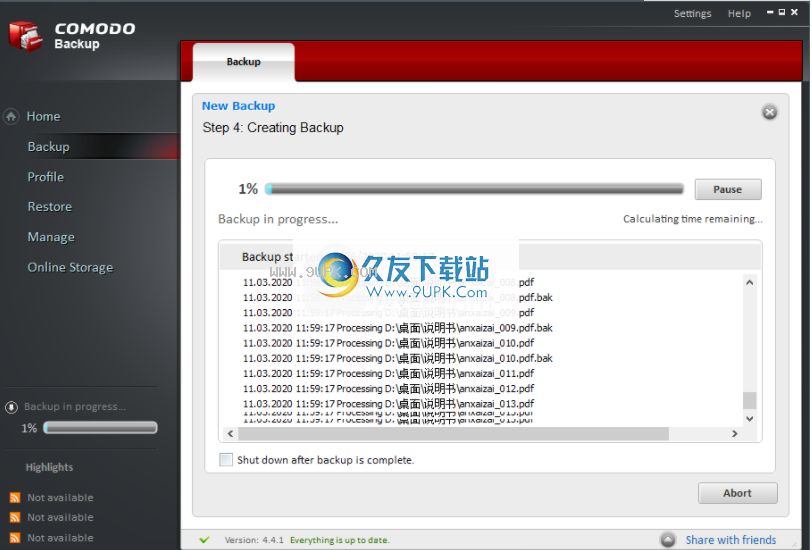Image resolution: width=812 pixels, height=550 pixels.
Task: Click the horizontal scrollbar thumb in the log
Action: [x=454, y=433]
